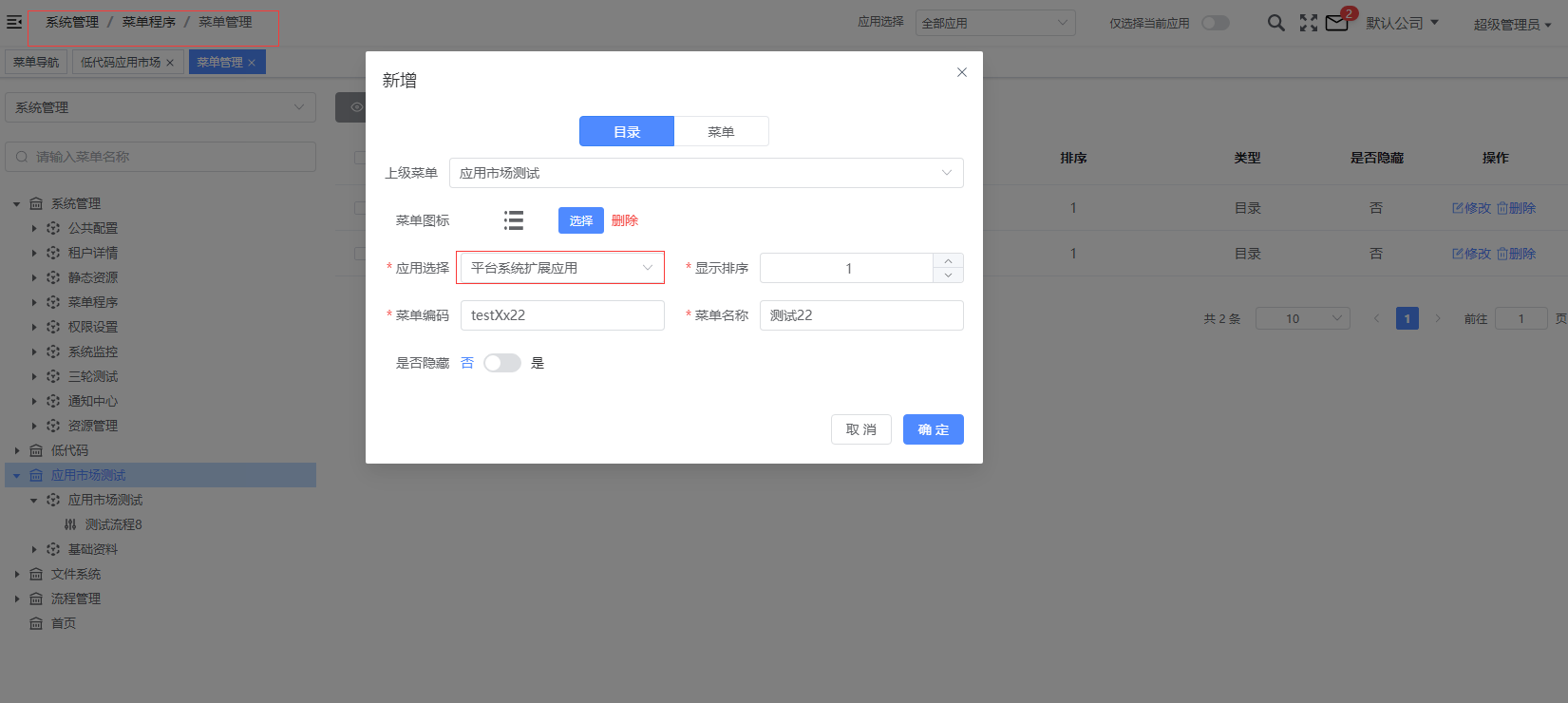Select 静态资源 in the tree
Screen dimensions: 1568x703
tap(93, 277)
